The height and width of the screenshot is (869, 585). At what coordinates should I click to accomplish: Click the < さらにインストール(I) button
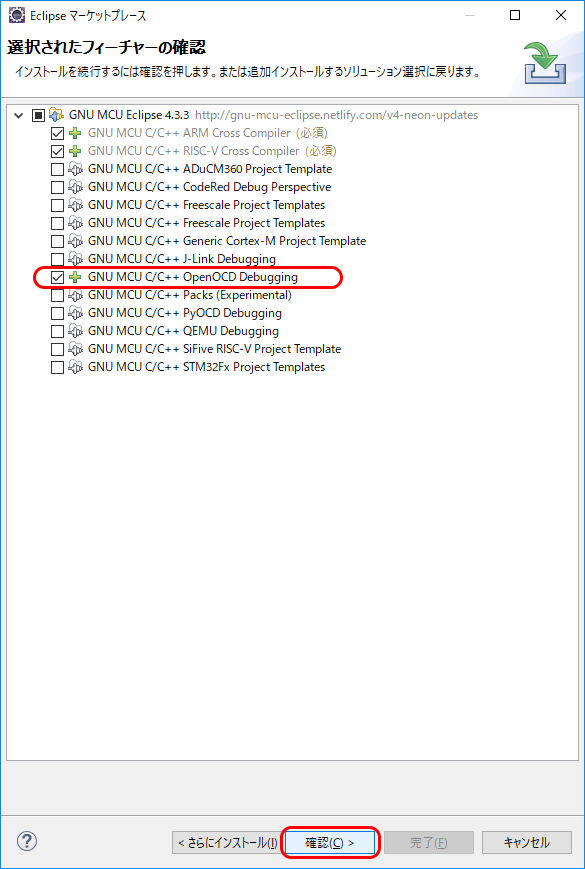228,843
